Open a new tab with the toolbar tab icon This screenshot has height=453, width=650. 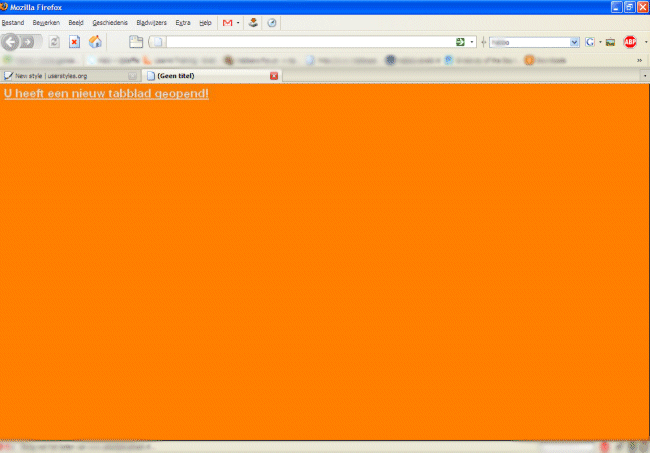pos(136,42)
